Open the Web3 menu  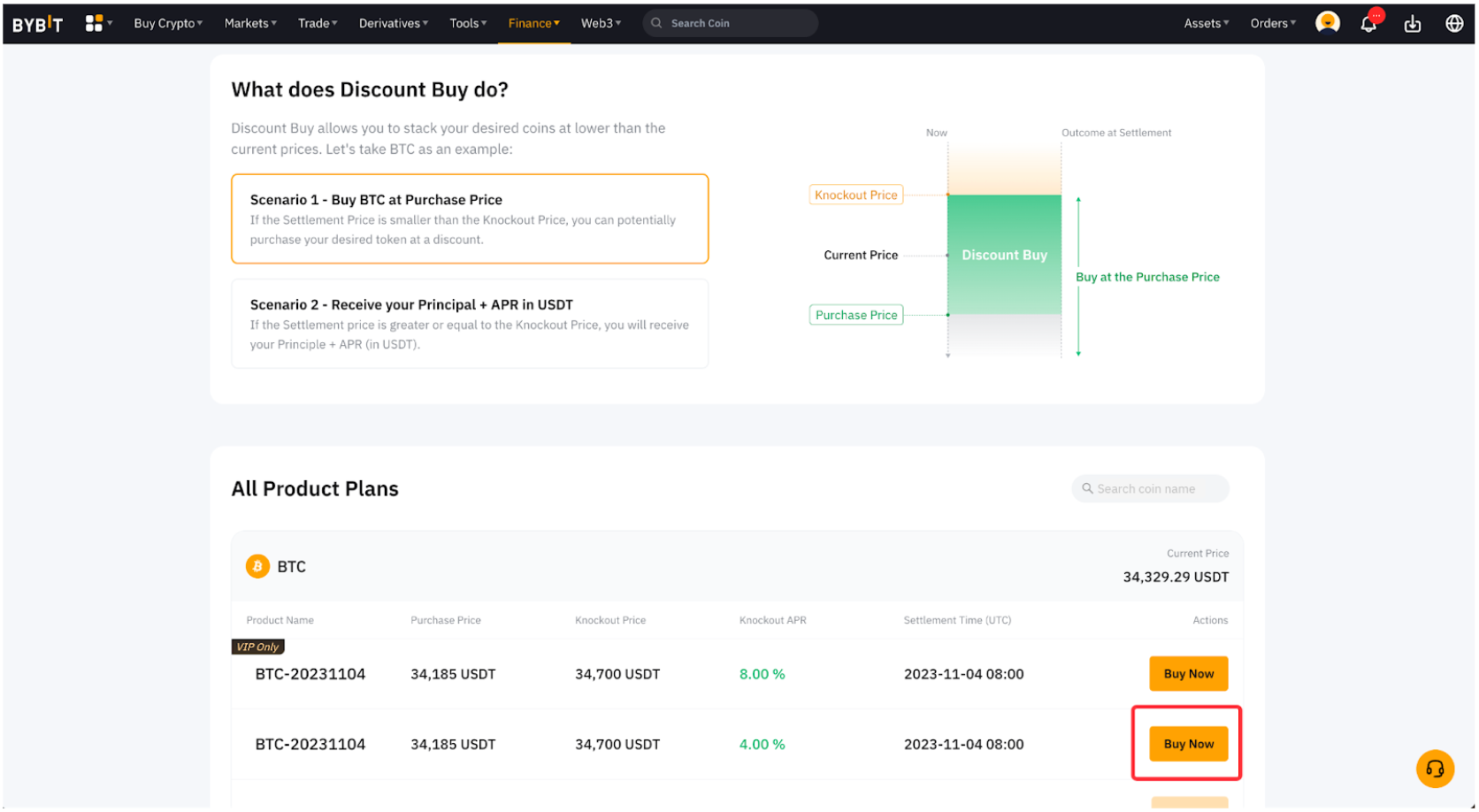601,24
